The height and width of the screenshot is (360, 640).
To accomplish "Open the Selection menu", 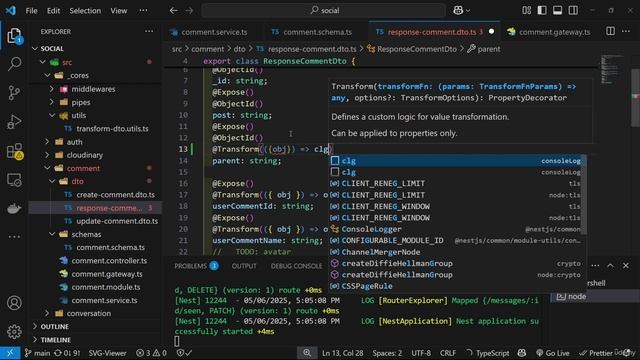I will coord(85,11).
